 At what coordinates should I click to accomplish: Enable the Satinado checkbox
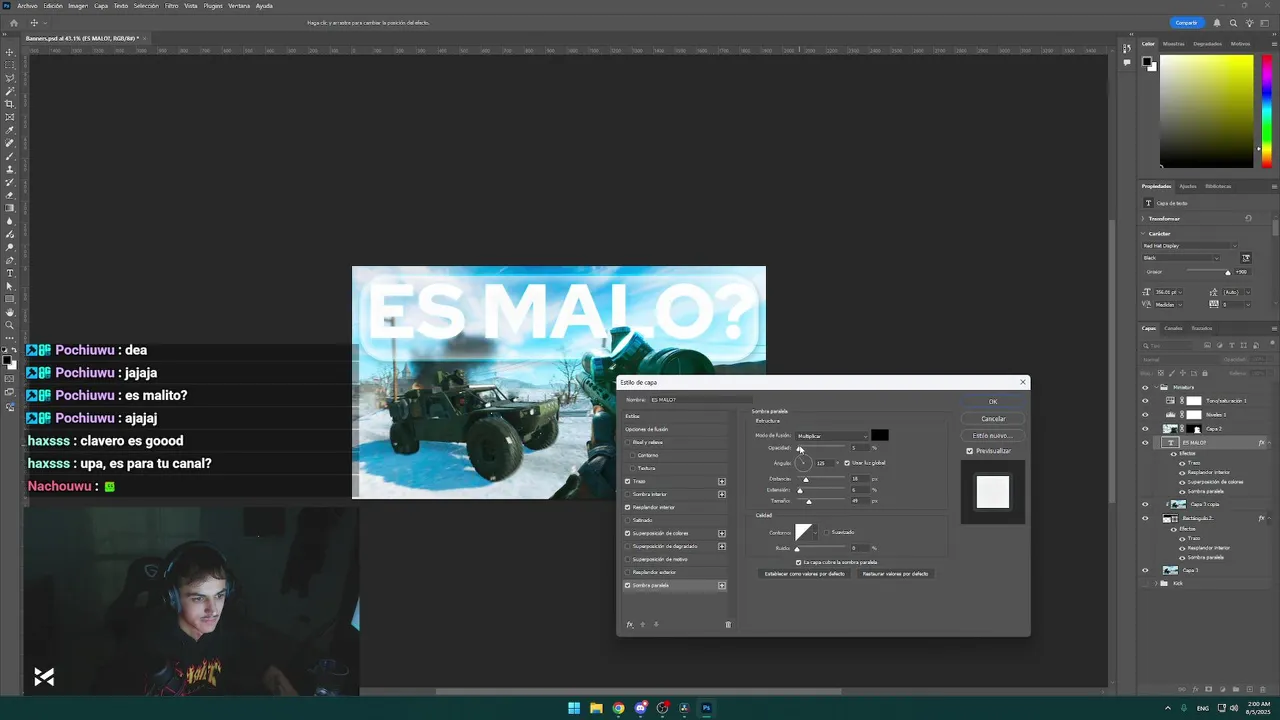[628, 520]
